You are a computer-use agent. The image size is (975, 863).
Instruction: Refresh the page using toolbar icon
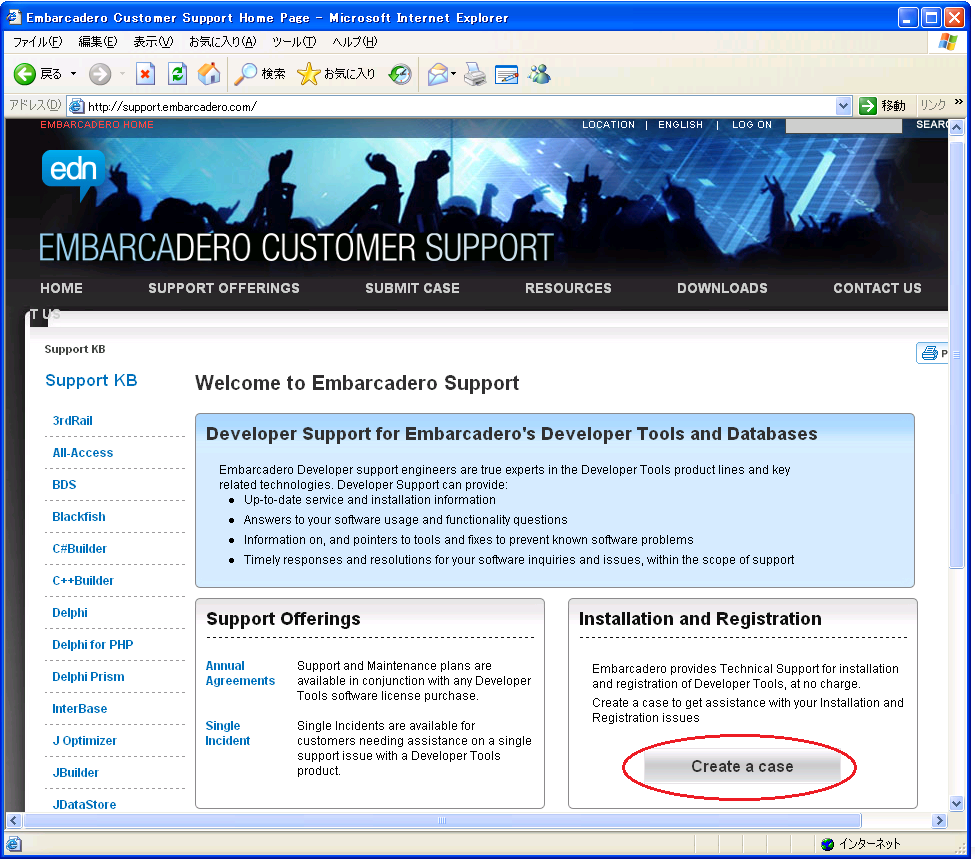[178, 75]
